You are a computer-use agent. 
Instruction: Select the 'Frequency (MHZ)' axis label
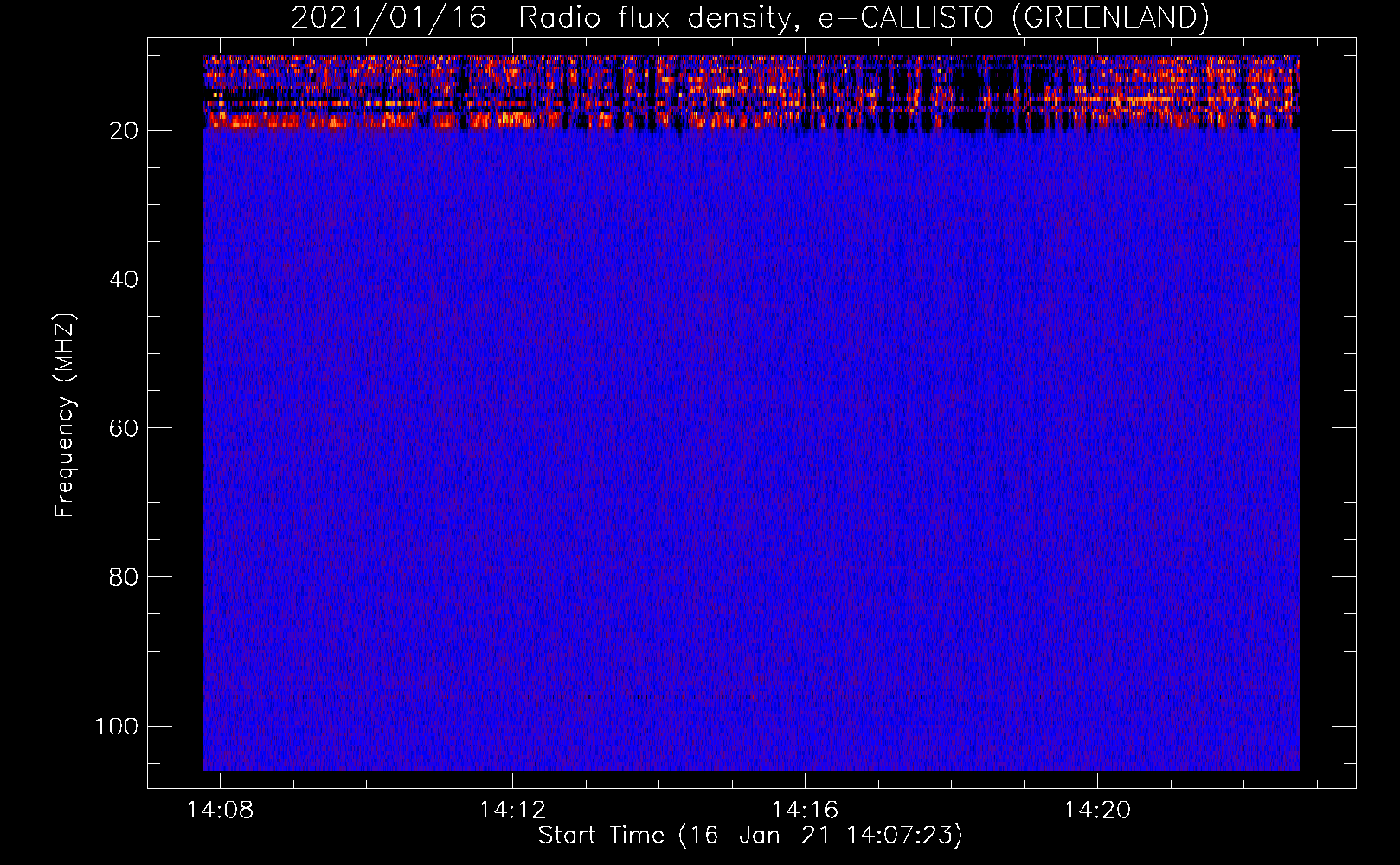point(65,415)
